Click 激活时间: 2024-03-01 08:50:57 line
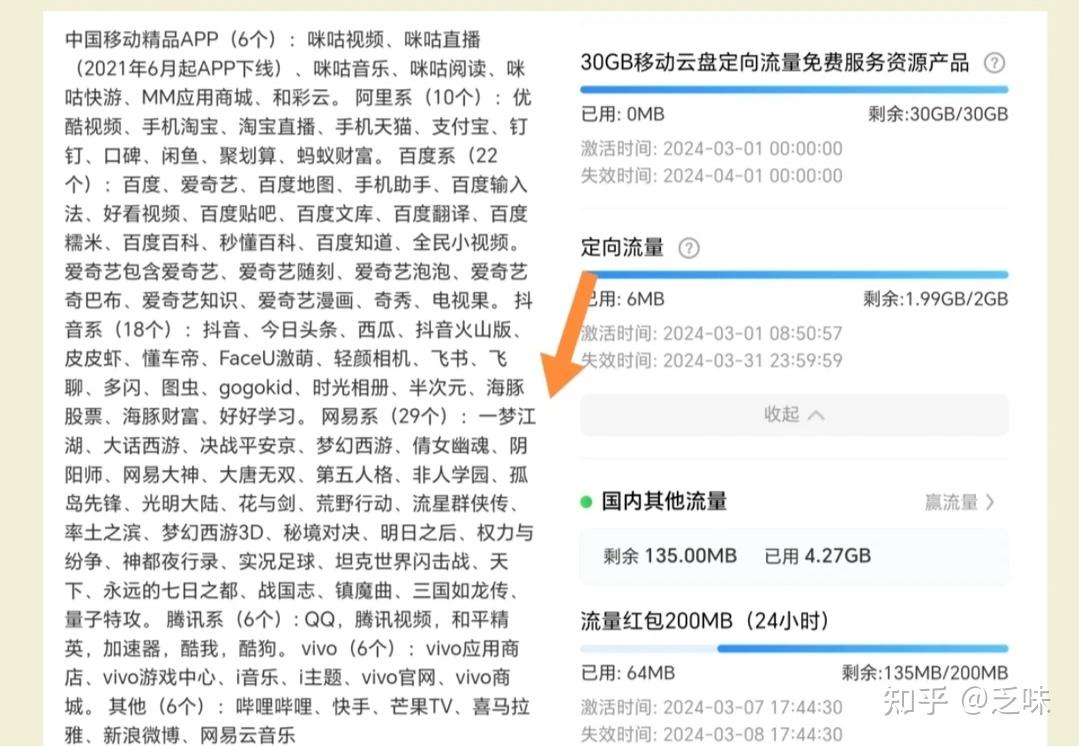1079x746 pixels. point(712,334)
